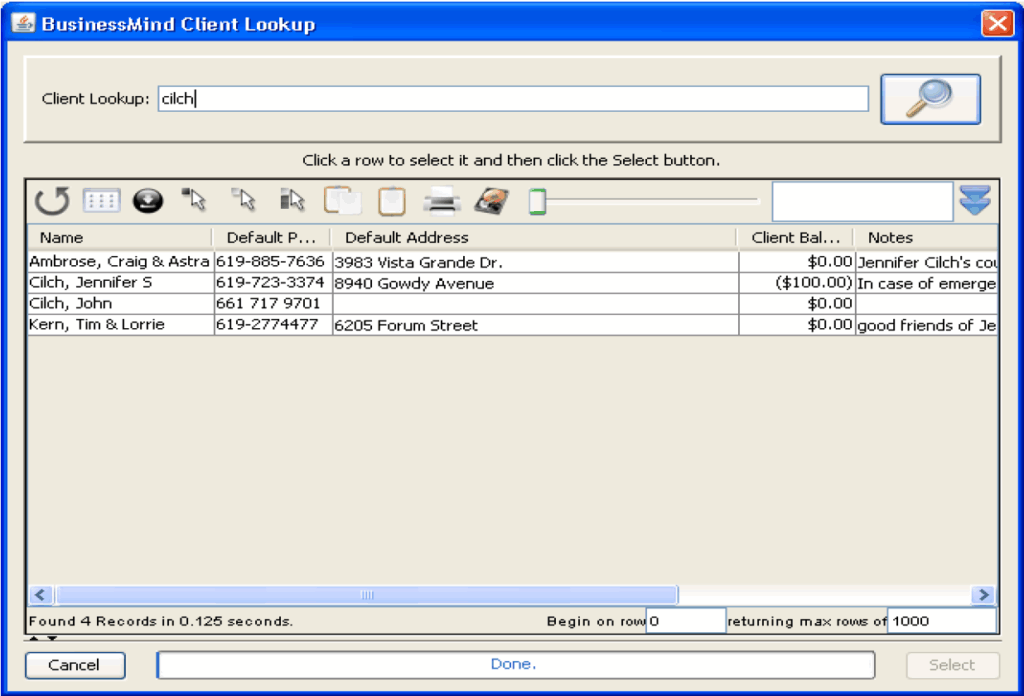Click the cursor icon with light square
Viewport: 1024px width, 696px height.
[x=243, y=200]
